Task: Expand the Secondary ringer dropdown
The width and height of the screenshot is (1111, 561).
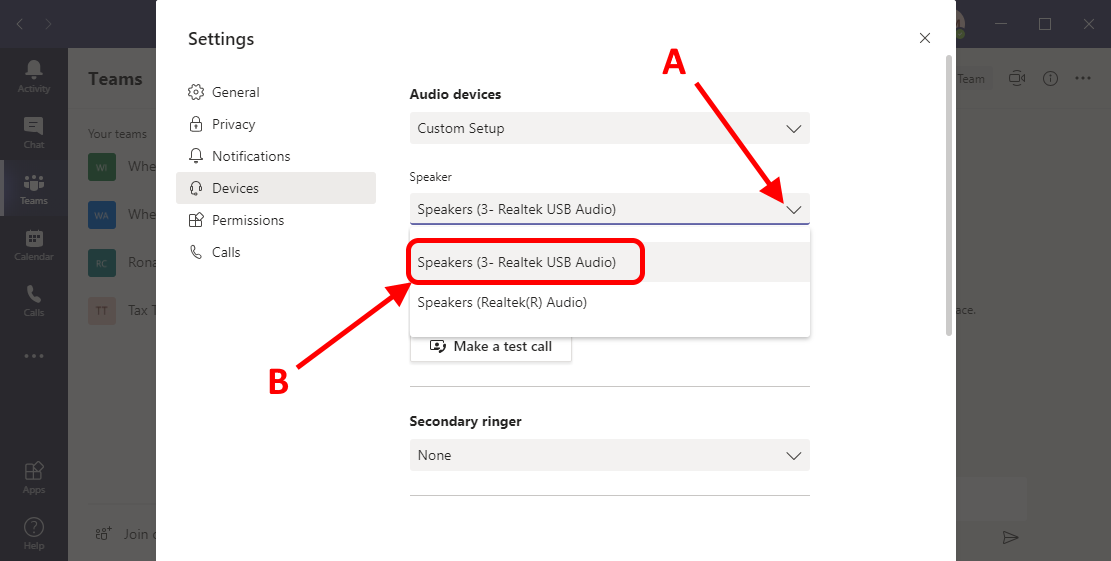Action: click(609, 455)
